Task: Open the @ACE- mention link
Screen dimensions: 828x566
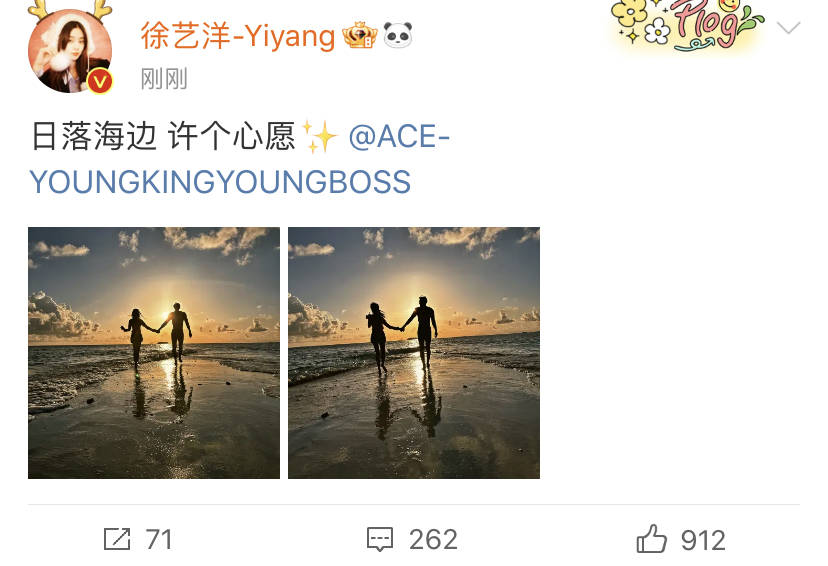Action: coord(399,136)
